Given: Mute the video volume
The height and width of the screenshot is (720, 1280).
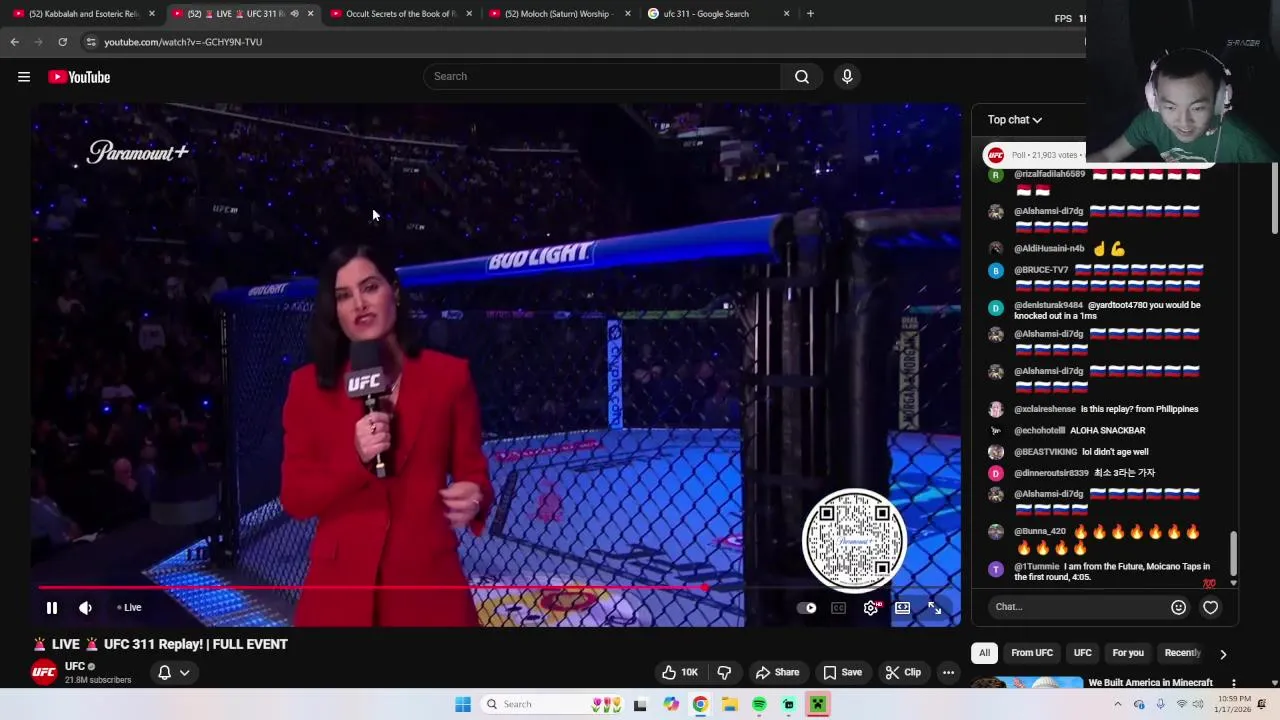Looking at the screenshot, I should (x=86, y=607).
